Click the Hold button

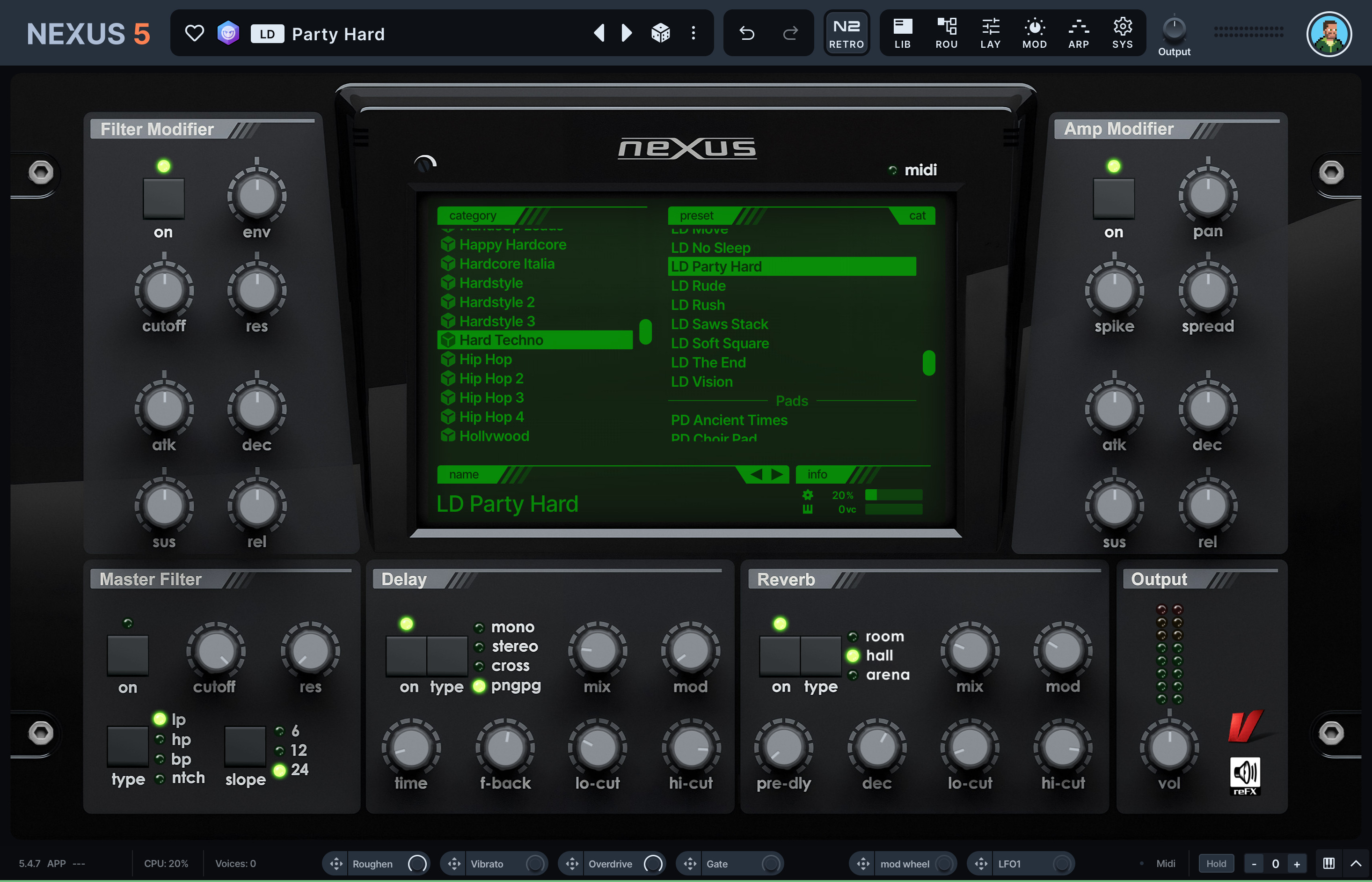1216,863
